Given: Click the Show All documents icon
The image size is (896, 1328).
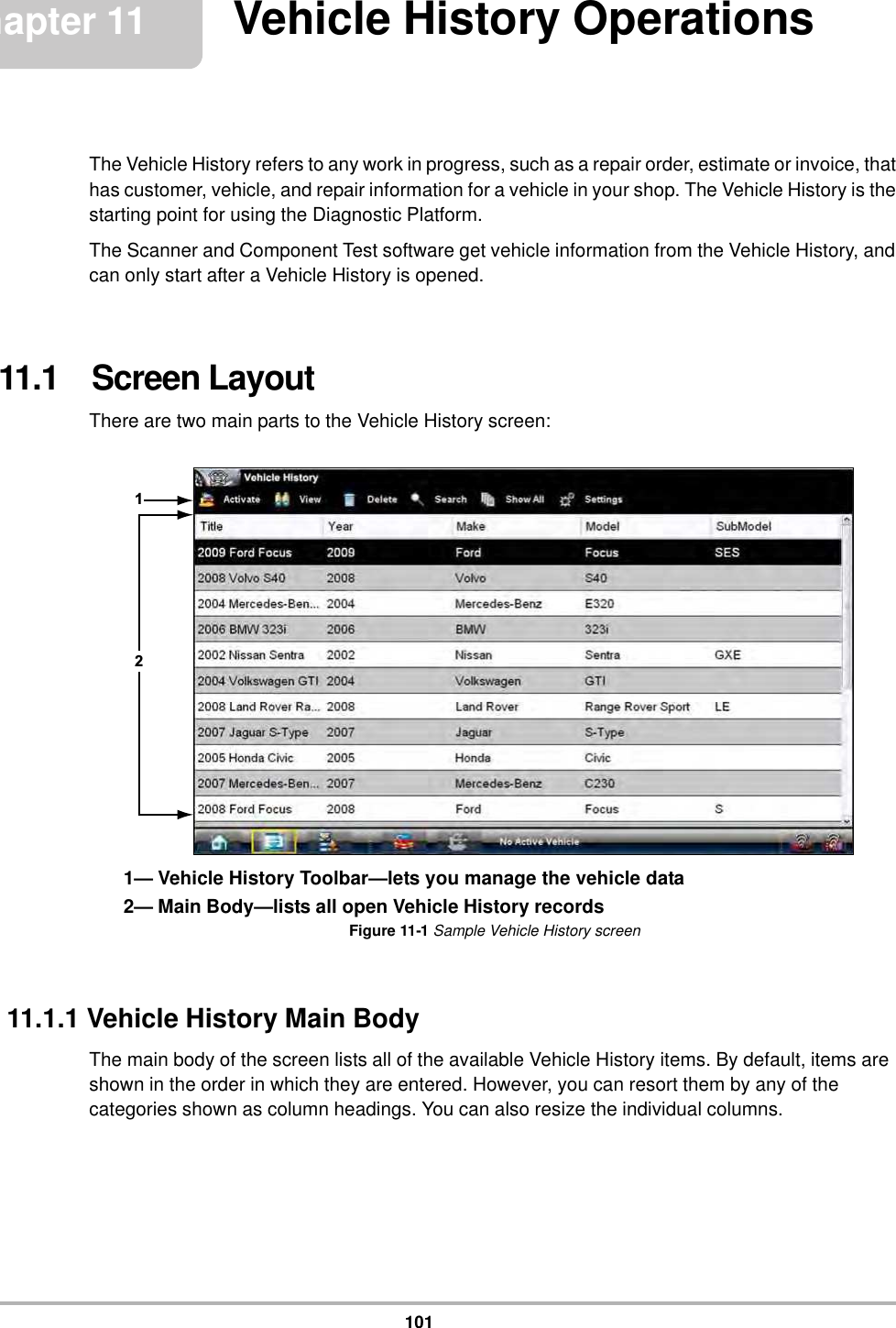Looking at the screenshot, I should pos(488,500).
